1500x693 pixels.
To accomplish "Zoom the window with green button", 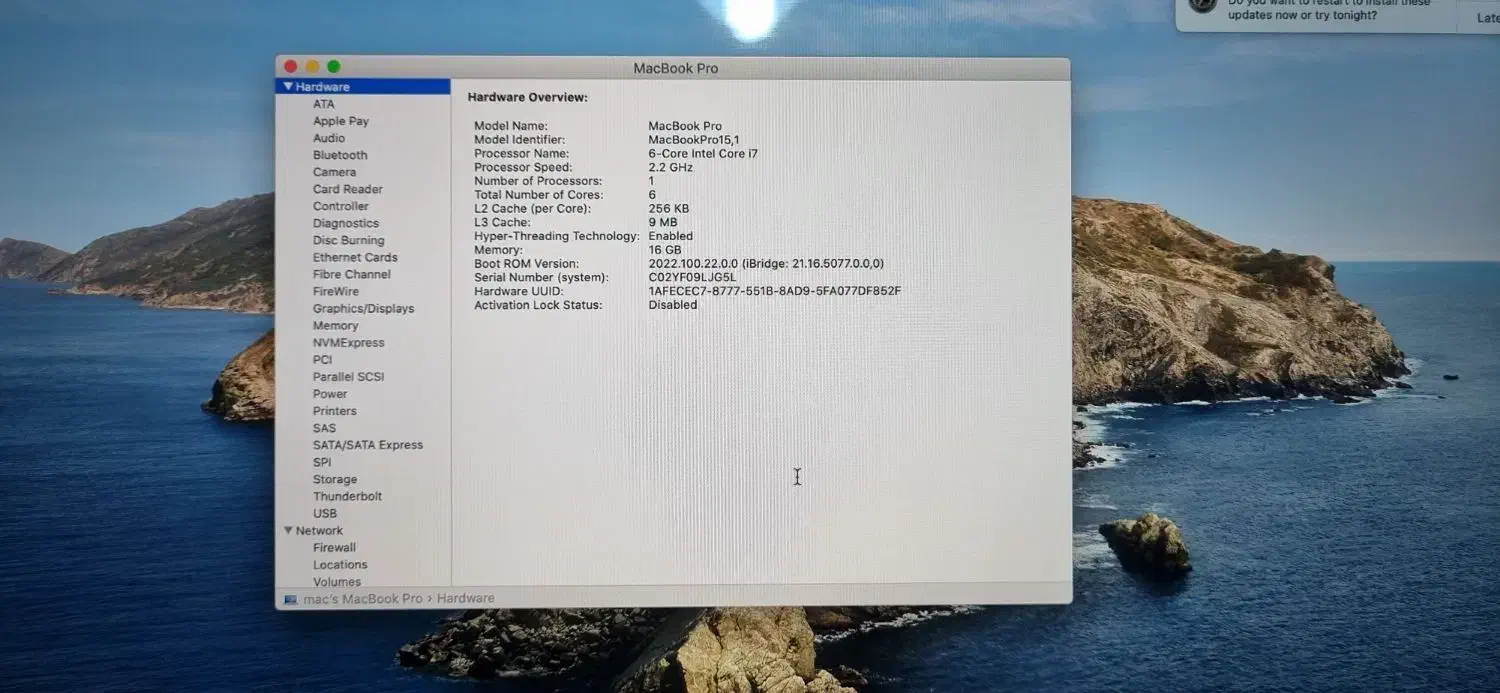I will [334, 67].
